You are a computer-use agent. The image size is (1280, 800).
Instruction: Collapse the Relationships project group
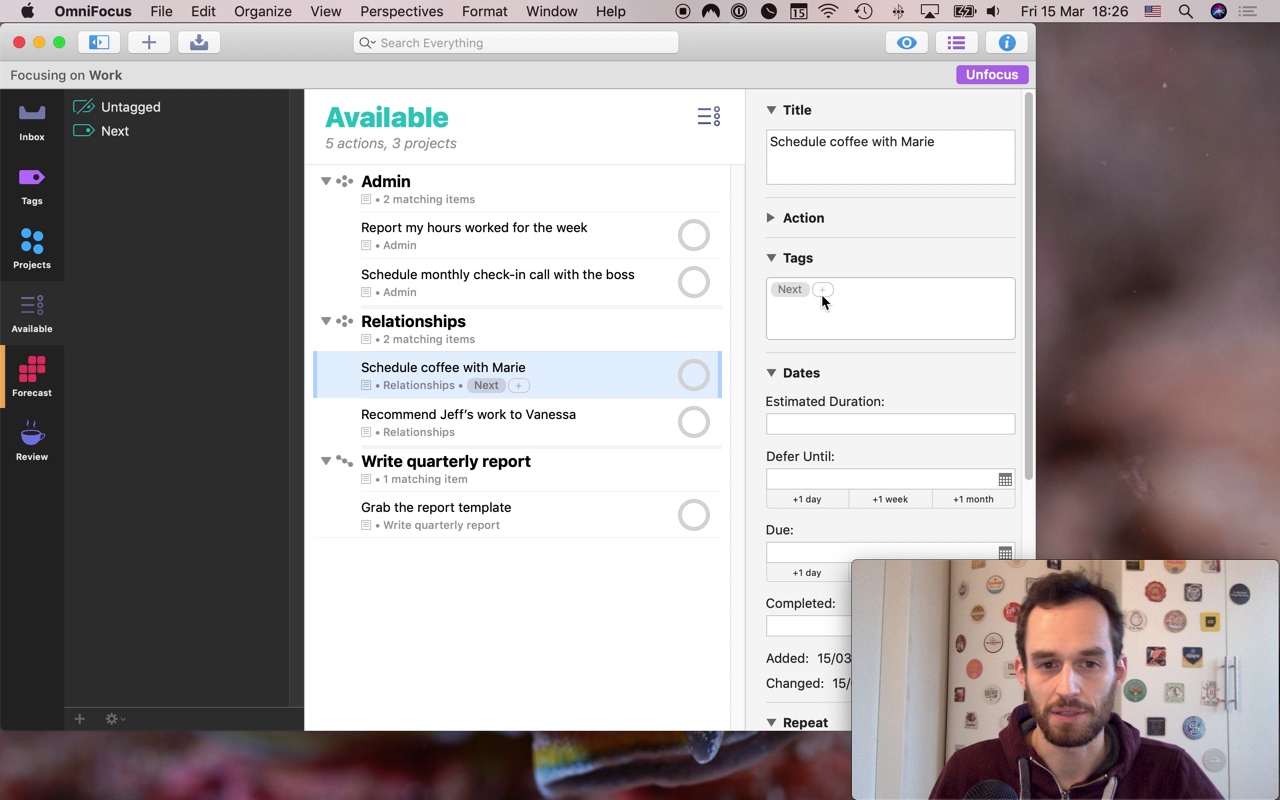(325, 321)
